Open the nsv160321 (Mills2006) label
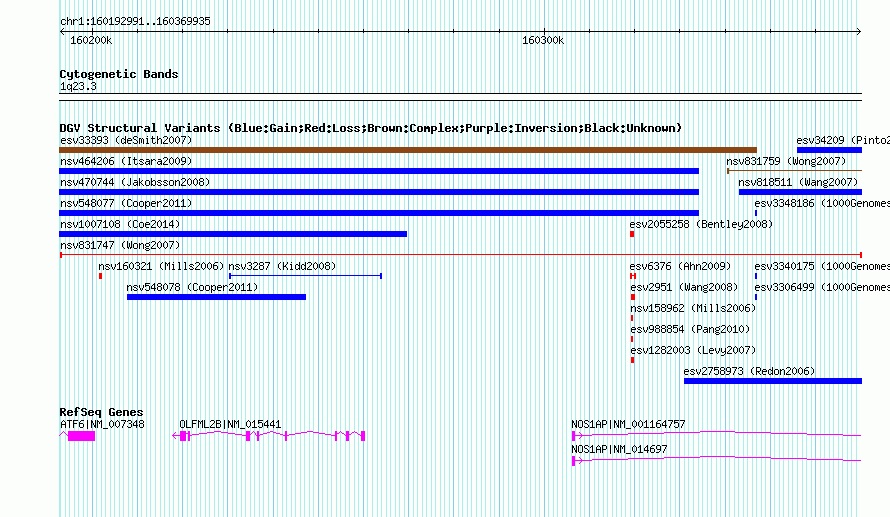 click(161, 266)
